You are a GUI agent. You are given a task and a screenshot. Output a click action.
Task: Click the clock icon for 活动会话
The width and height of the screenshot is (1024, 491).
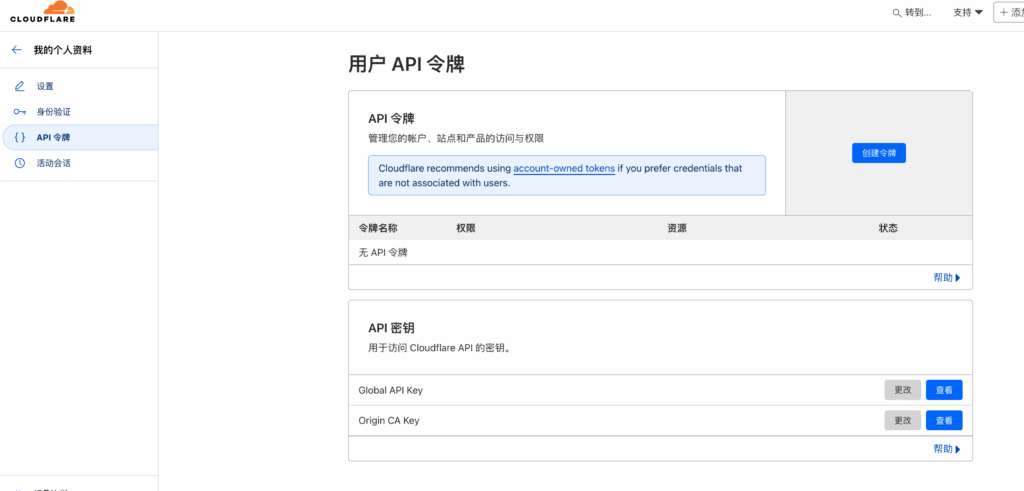tap(20, 163)
